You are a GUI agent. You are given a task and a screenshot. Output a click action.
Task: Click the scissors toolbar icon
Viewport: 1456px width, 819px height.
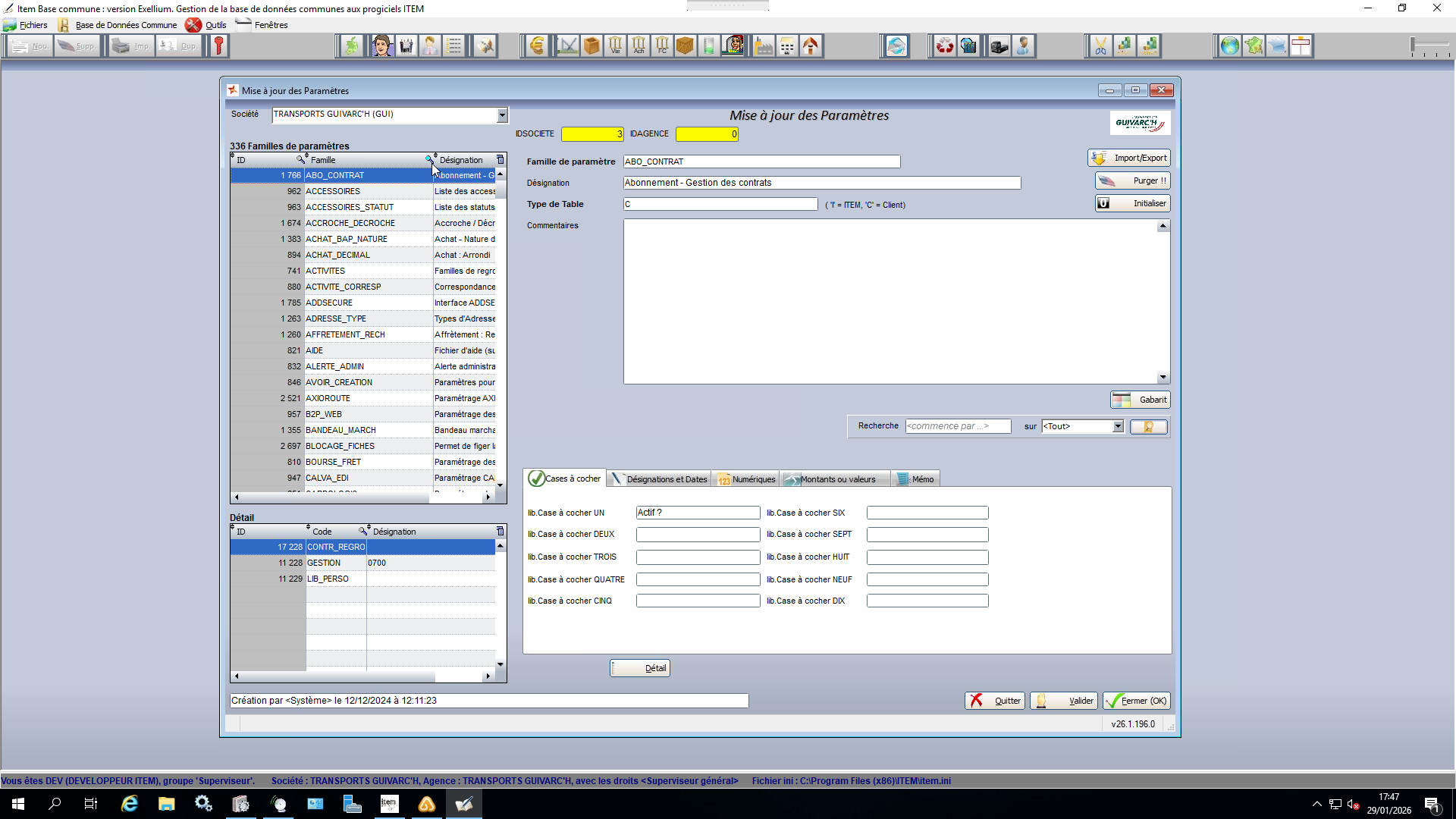click(1100, 46)
